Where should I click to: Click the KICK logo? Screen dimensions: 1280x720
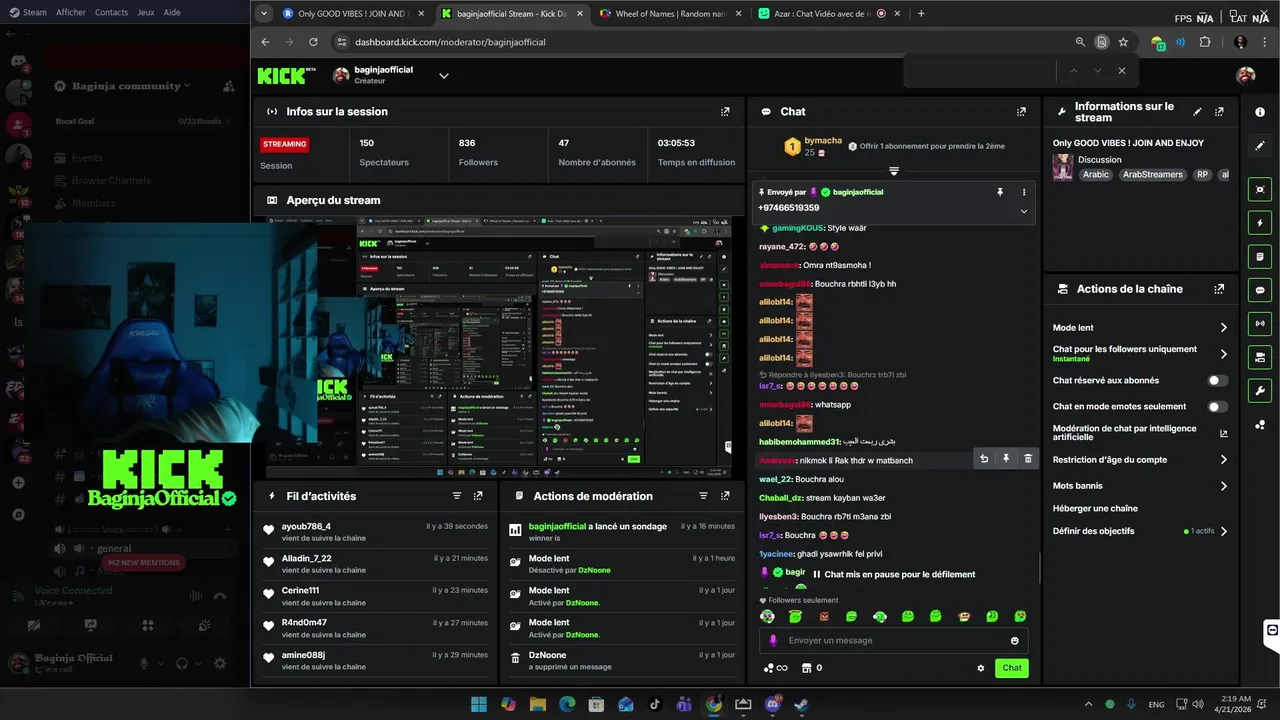coord(281,76)
